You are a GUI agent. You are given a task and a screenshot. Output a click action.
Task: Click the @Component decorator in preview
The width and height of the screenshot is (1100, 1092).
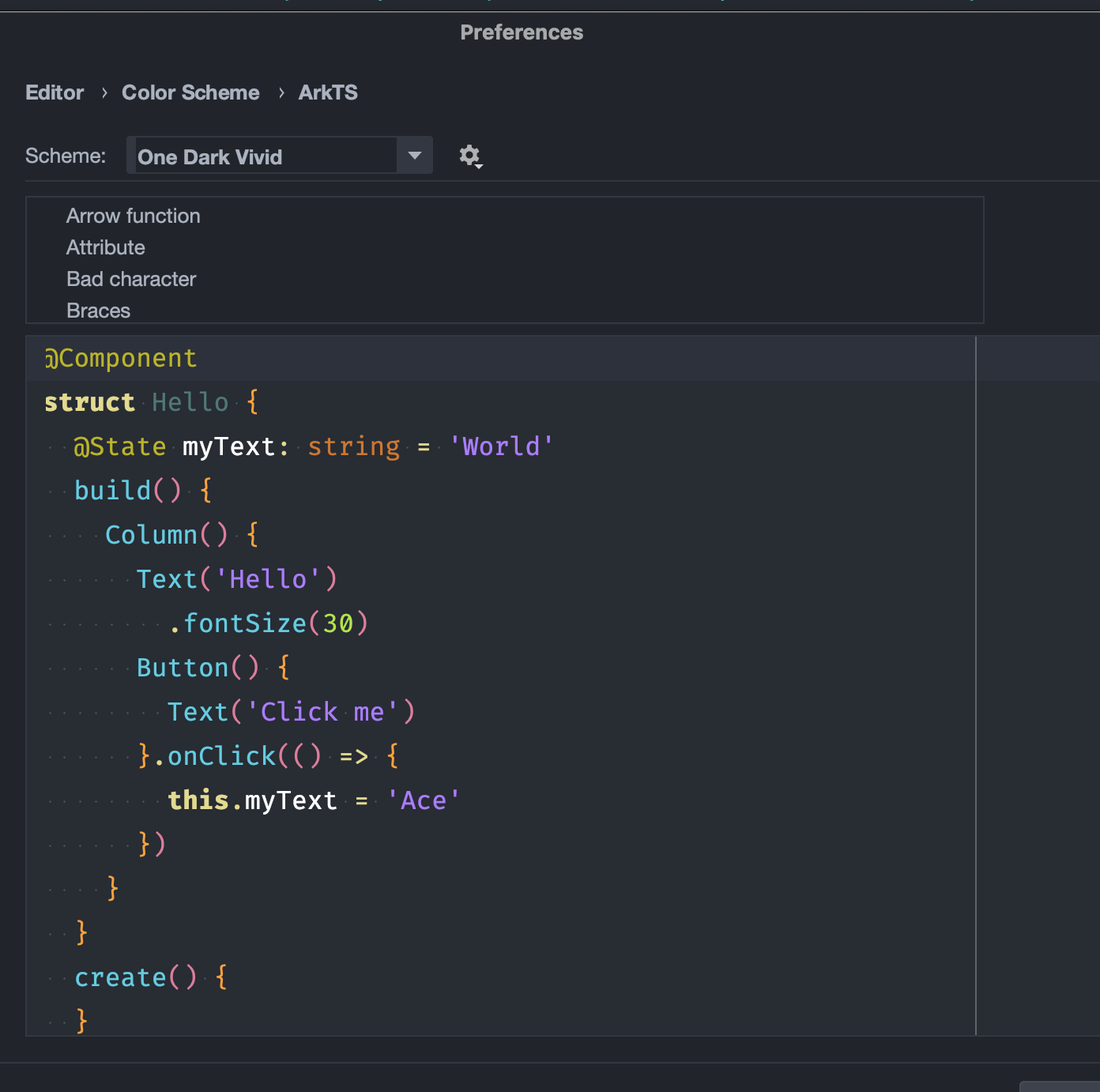click(120, 358)
